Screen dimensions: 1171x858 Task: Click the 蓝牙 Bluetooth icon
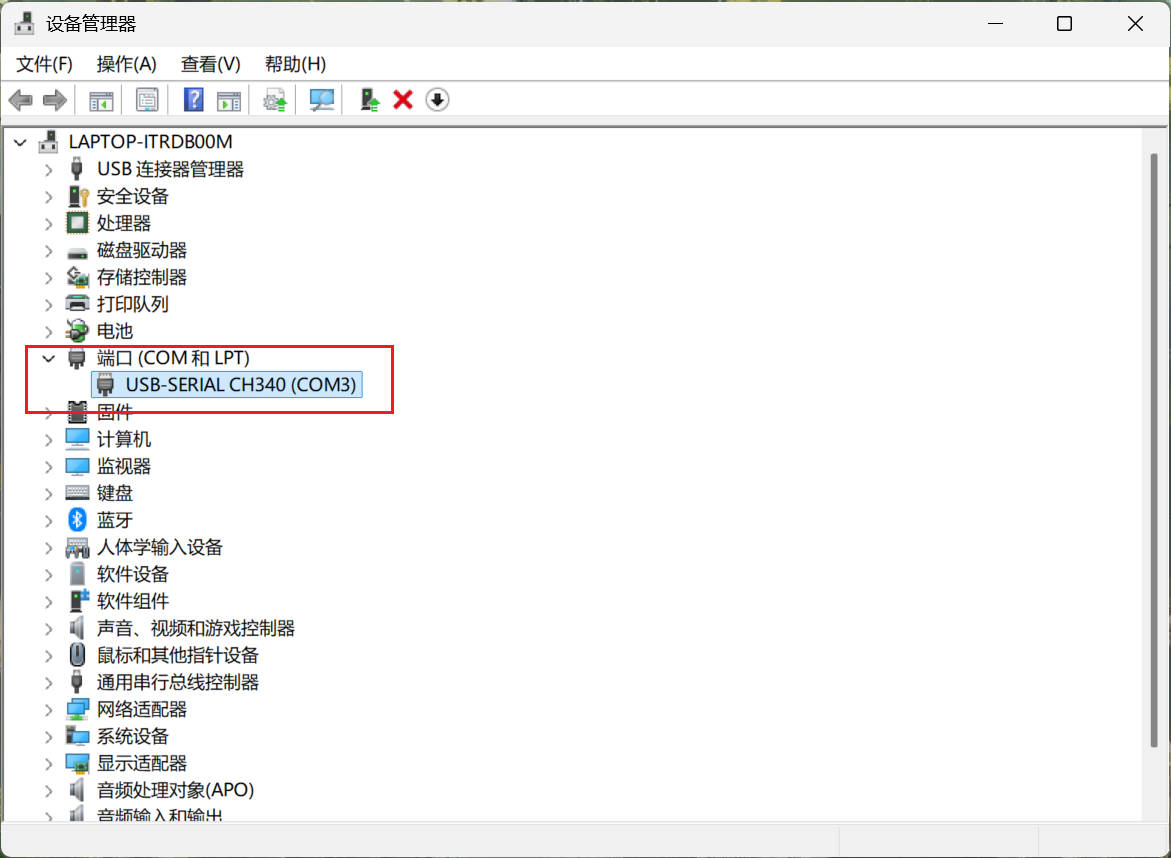(x=77, y=520)
